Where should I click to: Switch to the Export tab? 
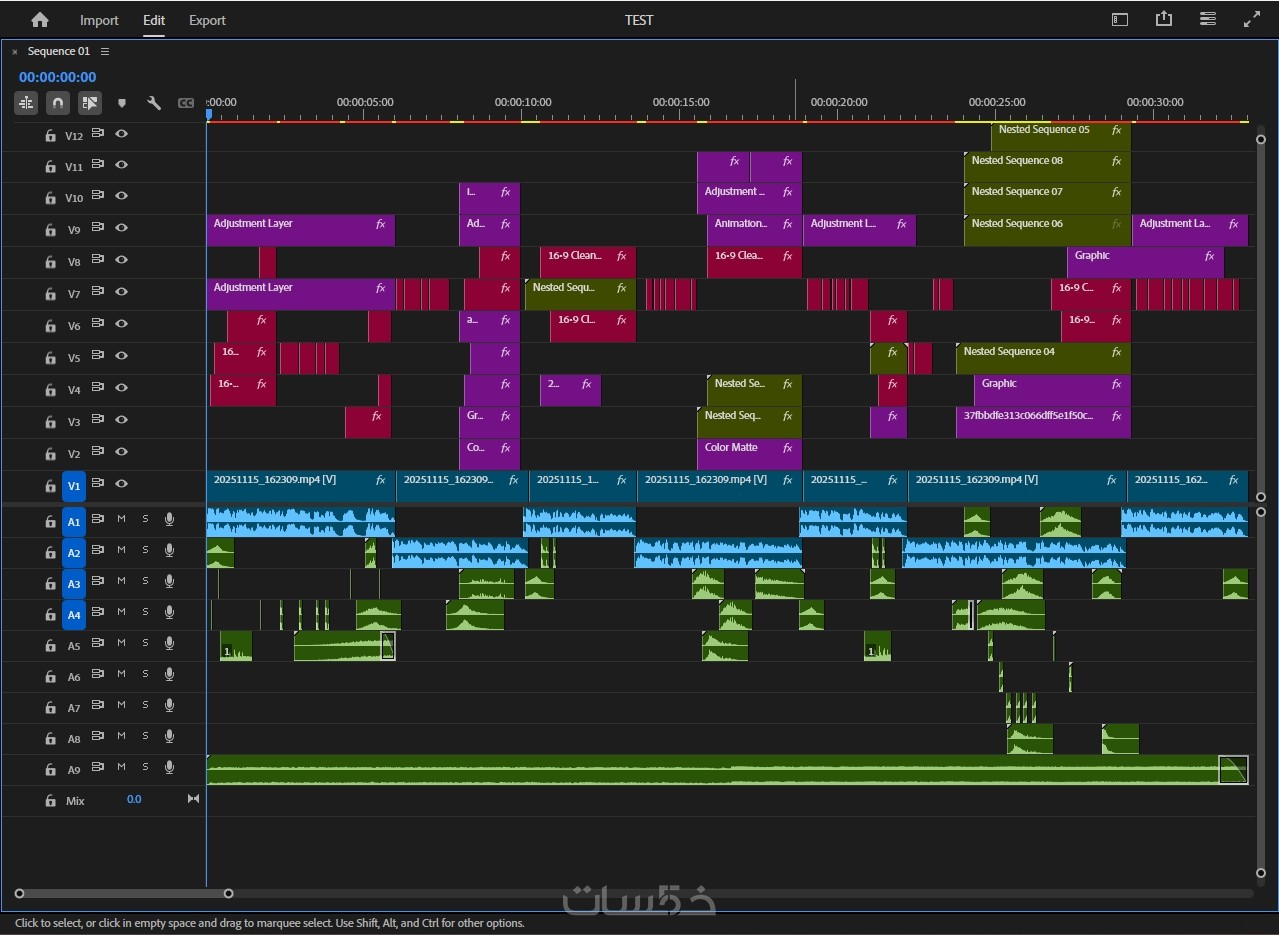(207, 20)
